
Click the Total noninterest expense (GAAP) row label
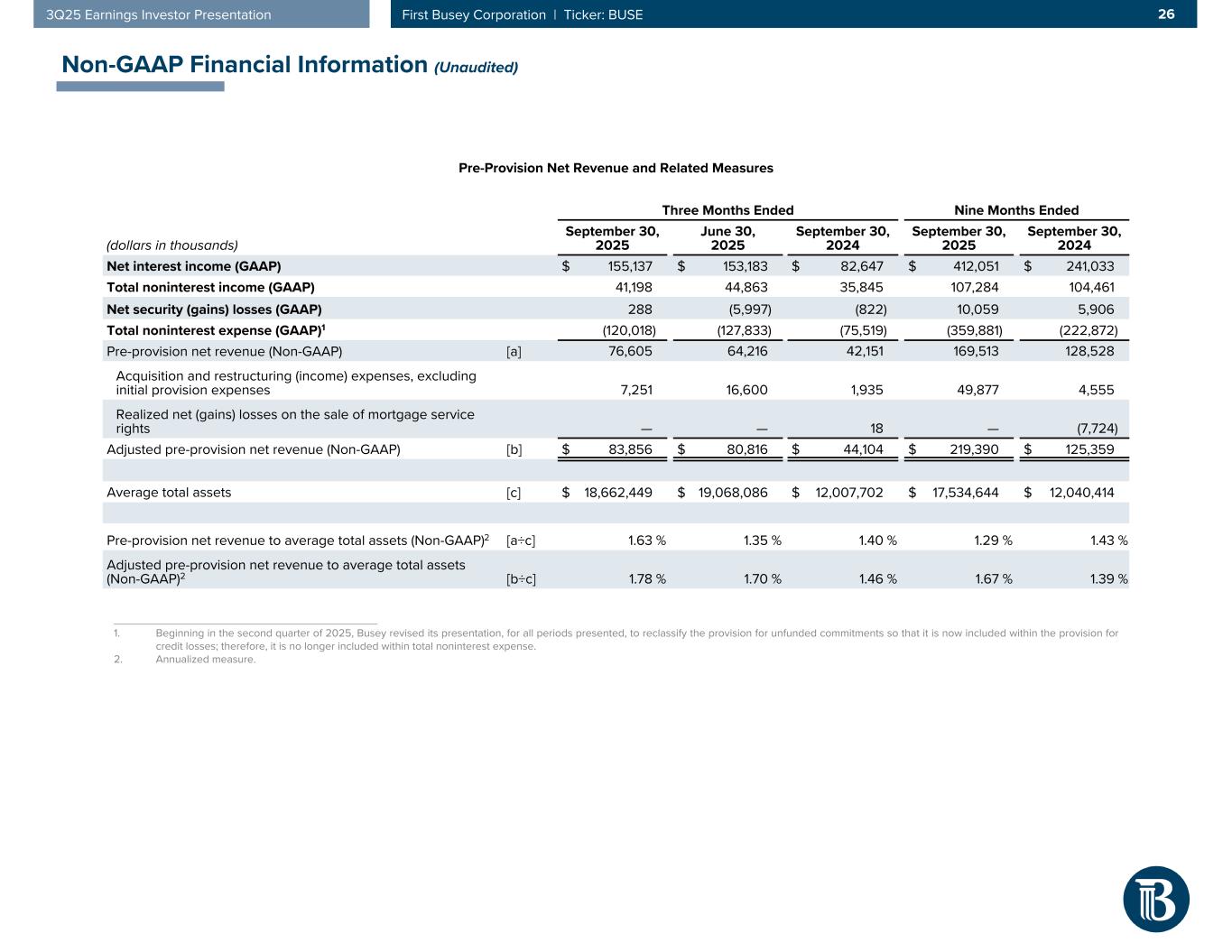(x=216, y=330)
